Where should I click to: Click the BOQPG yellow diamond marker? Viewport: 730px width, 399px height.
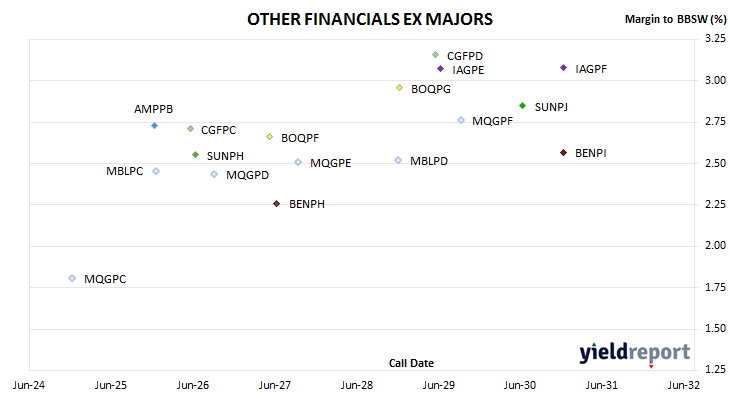coord(399,88)
